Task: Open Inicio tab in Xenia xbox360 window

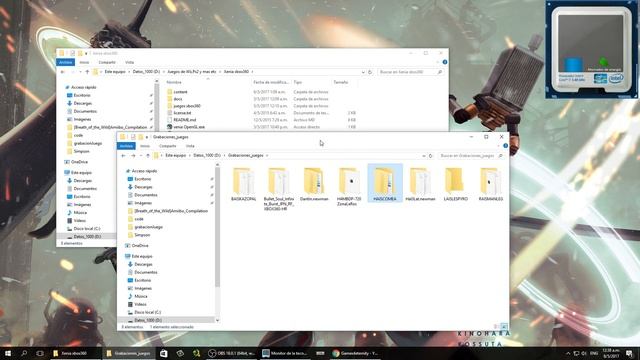Action: pyautogui.click(x=84, y=62)
